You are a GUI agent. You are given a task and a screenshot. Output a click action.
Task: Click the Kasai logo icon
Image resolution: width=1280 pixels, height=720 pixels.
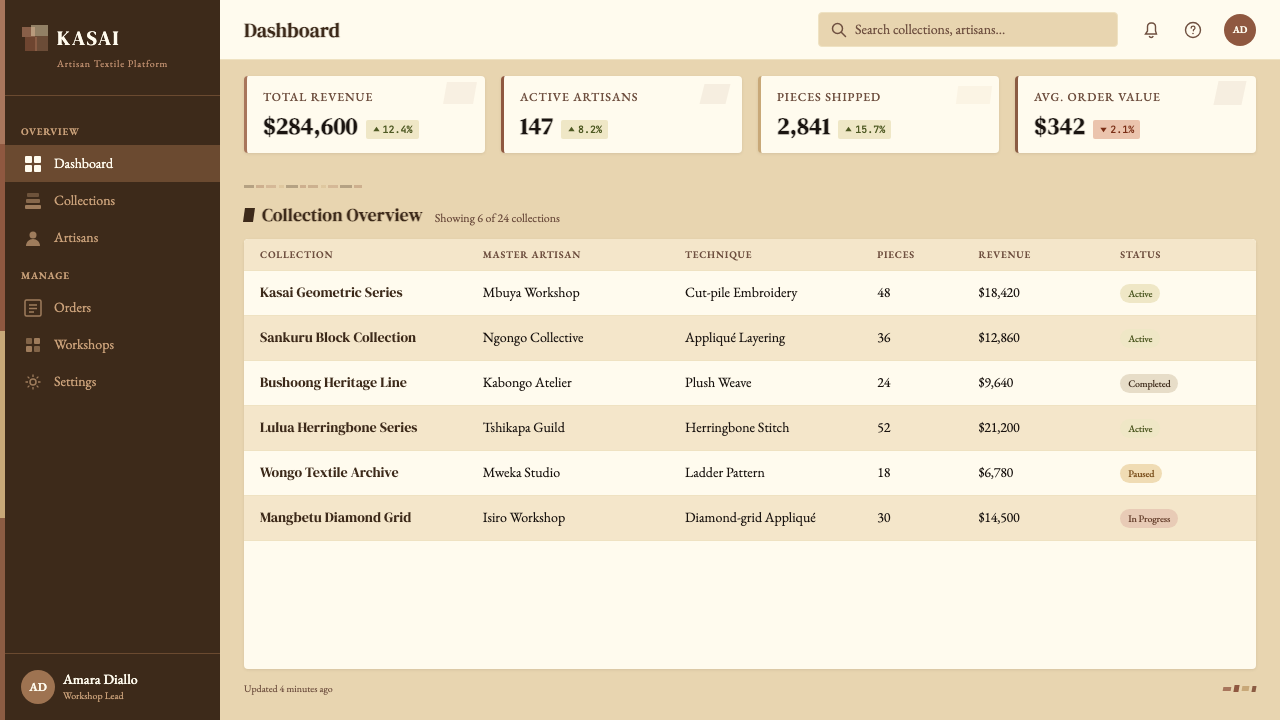[x=35, y=38]
